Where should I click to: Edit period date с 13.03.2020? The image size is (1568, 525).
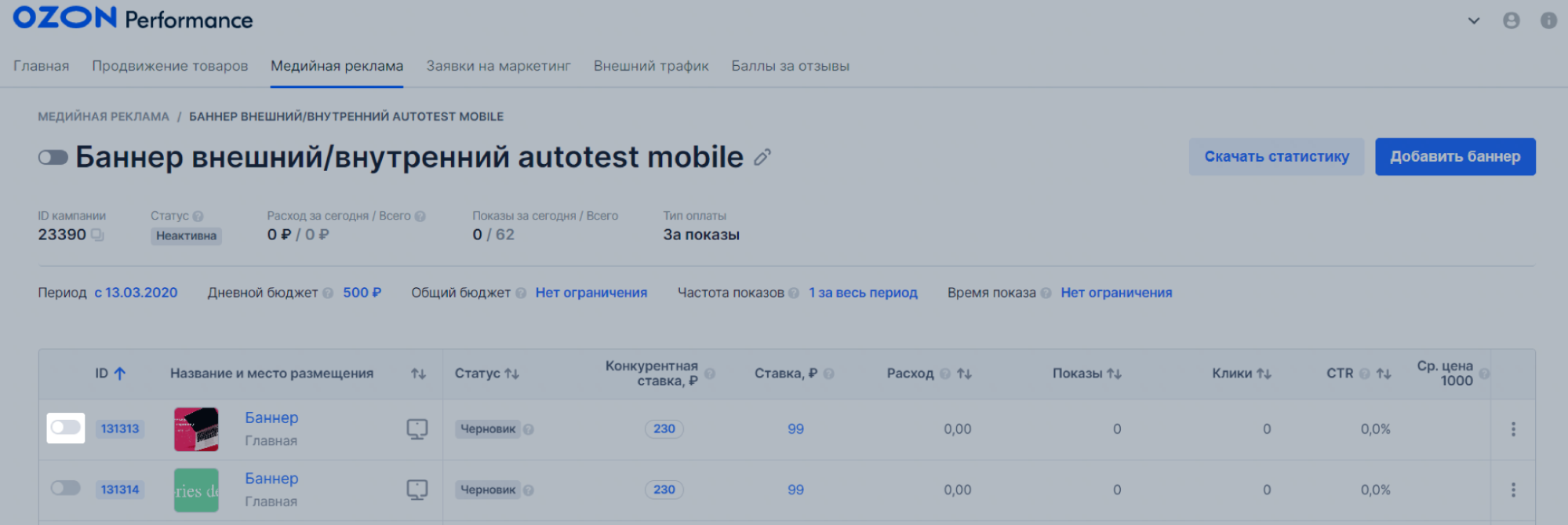(x=136, y=293)
